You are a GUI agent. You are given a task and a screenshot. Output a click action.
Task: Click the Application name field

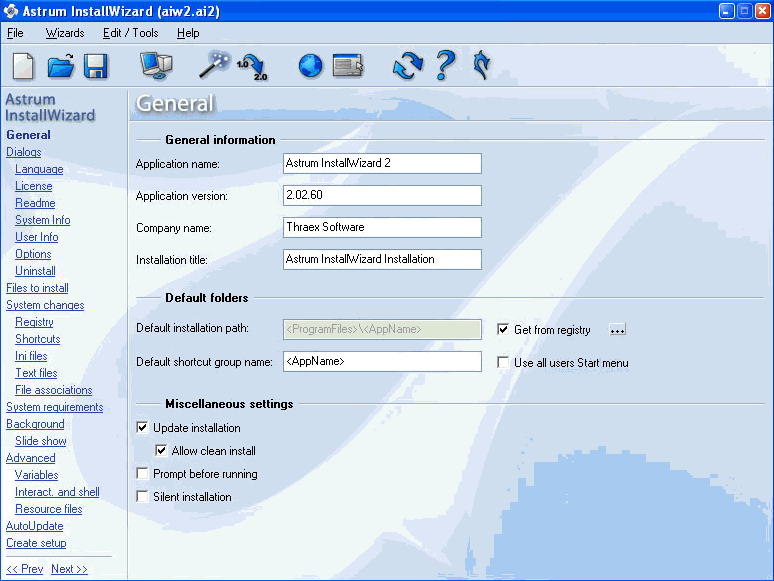tap(382, 163)
